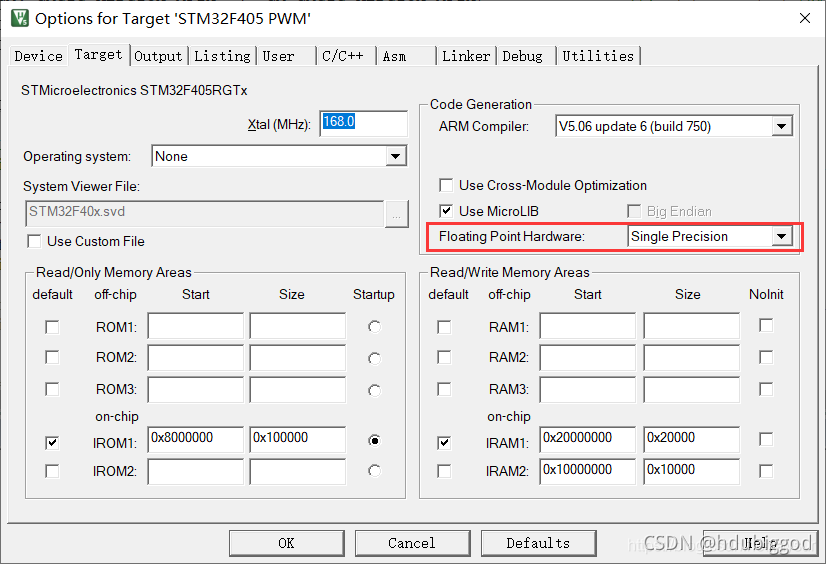Close the Options for Target dialog
826x564 pixels.
[x=804, y=18]
